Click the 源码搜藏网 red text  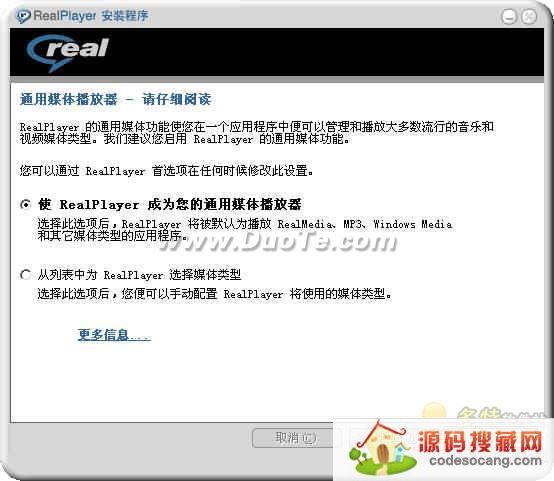point(480,441)
